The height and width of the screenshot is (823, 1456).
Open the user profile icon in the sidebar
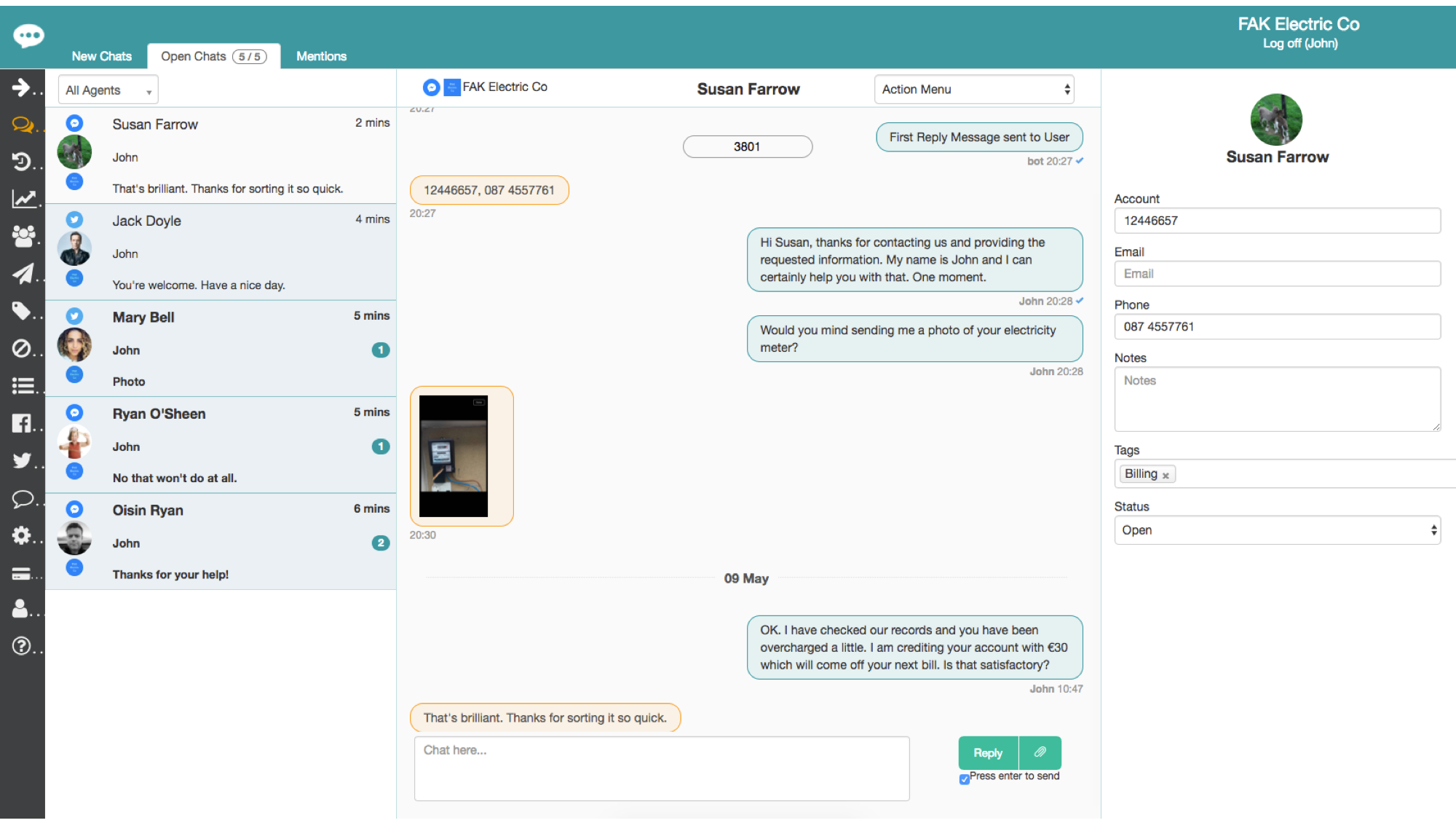(20, 609)
